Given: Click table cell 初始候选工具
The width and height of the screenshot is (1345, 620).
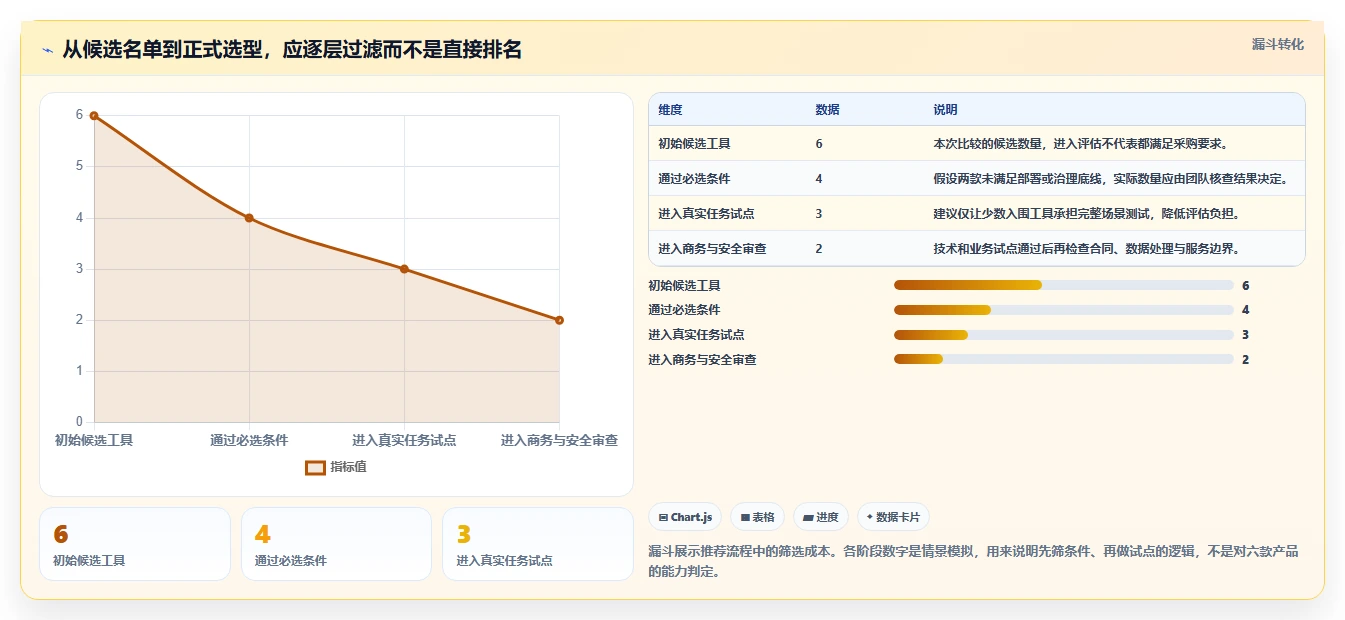Looking at the screenshot, I should point(694,144).
